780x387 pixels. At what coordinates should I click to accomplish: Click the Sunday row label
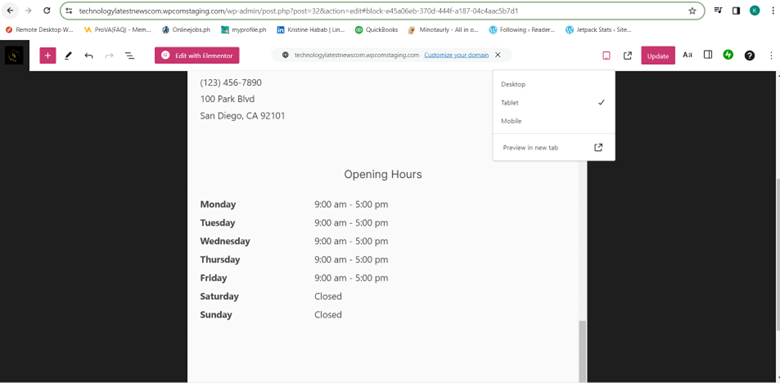[x=216, y=315]
